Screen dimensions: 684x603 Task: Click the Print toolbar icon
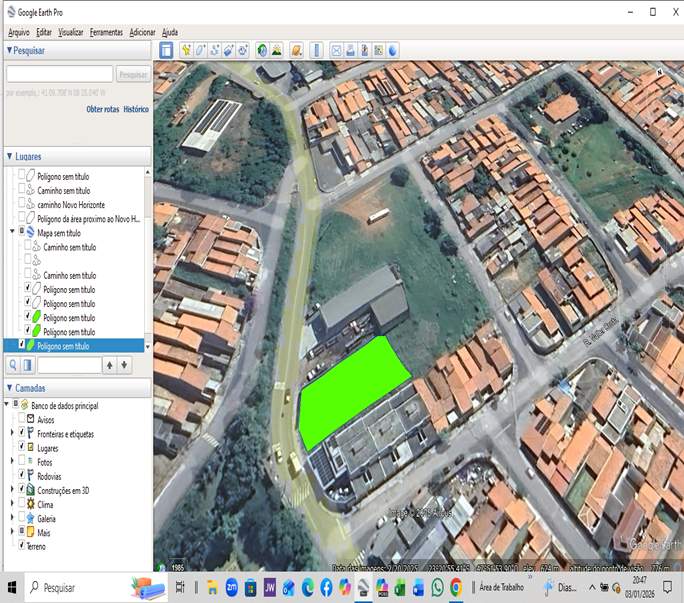[x=350, y=50]
